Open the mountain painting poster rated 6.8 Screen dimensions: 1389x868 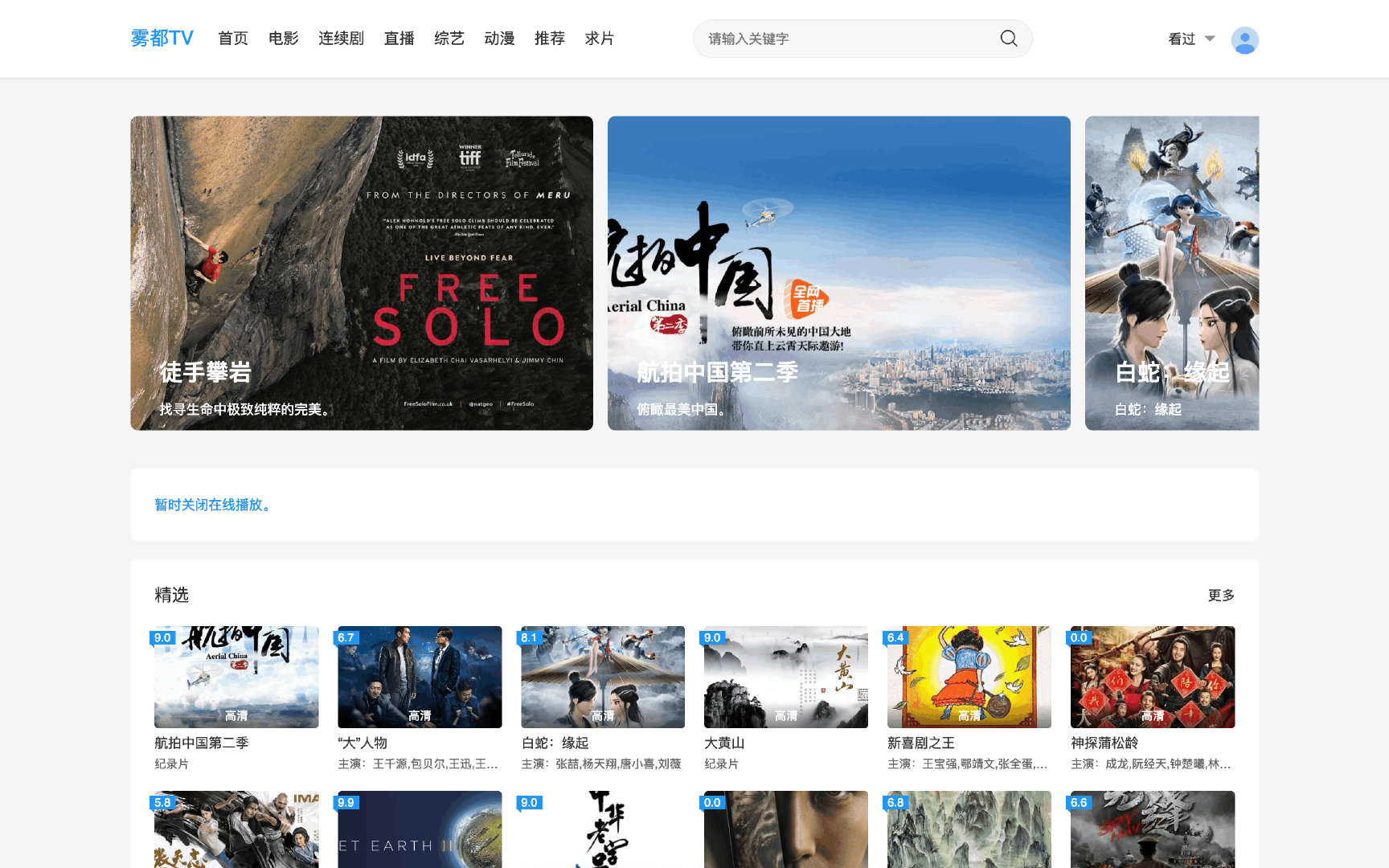pos(969,829)
